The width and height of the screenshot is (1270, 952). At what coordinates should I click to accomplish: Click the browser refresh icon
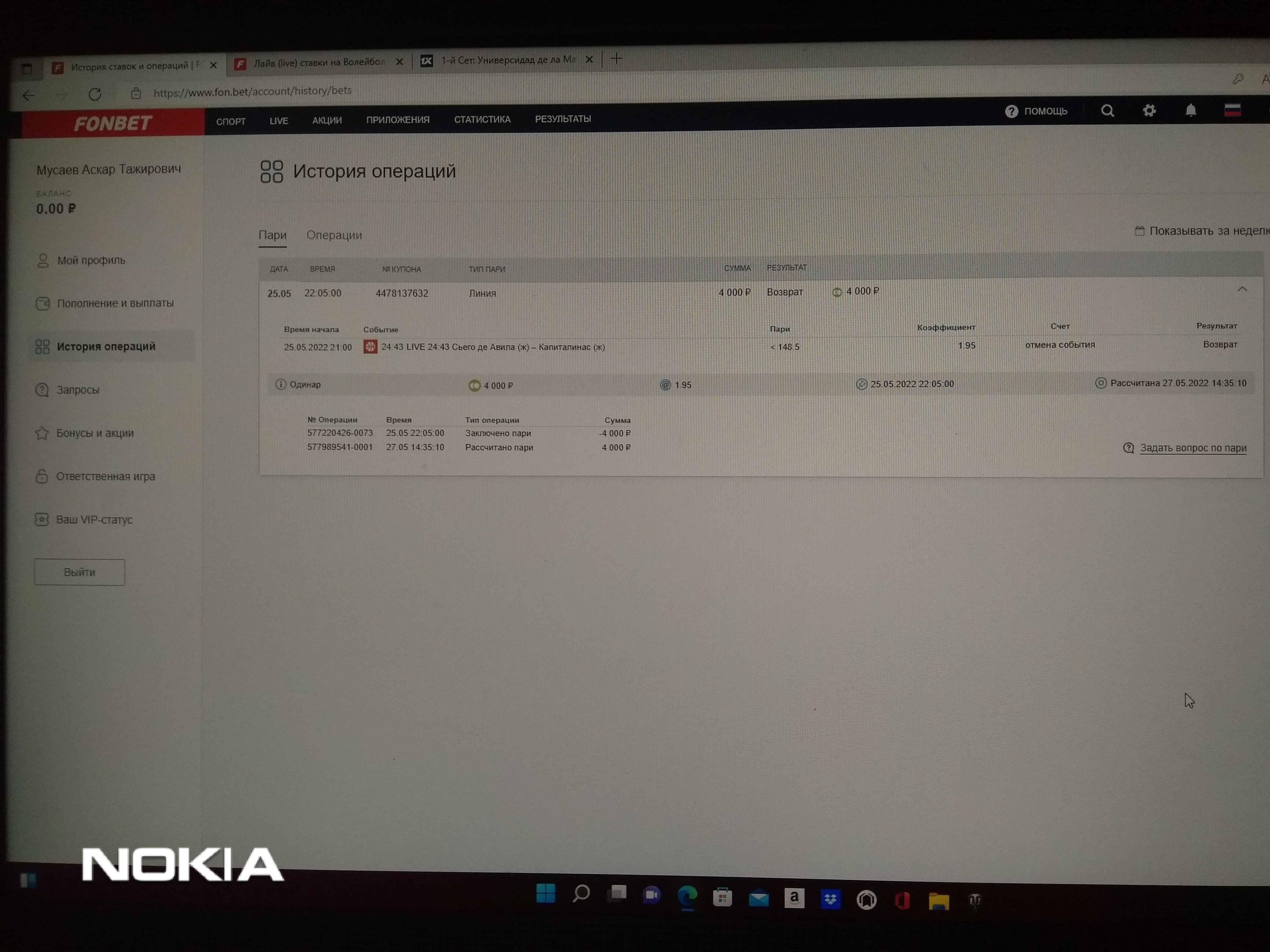click(95, 94)
